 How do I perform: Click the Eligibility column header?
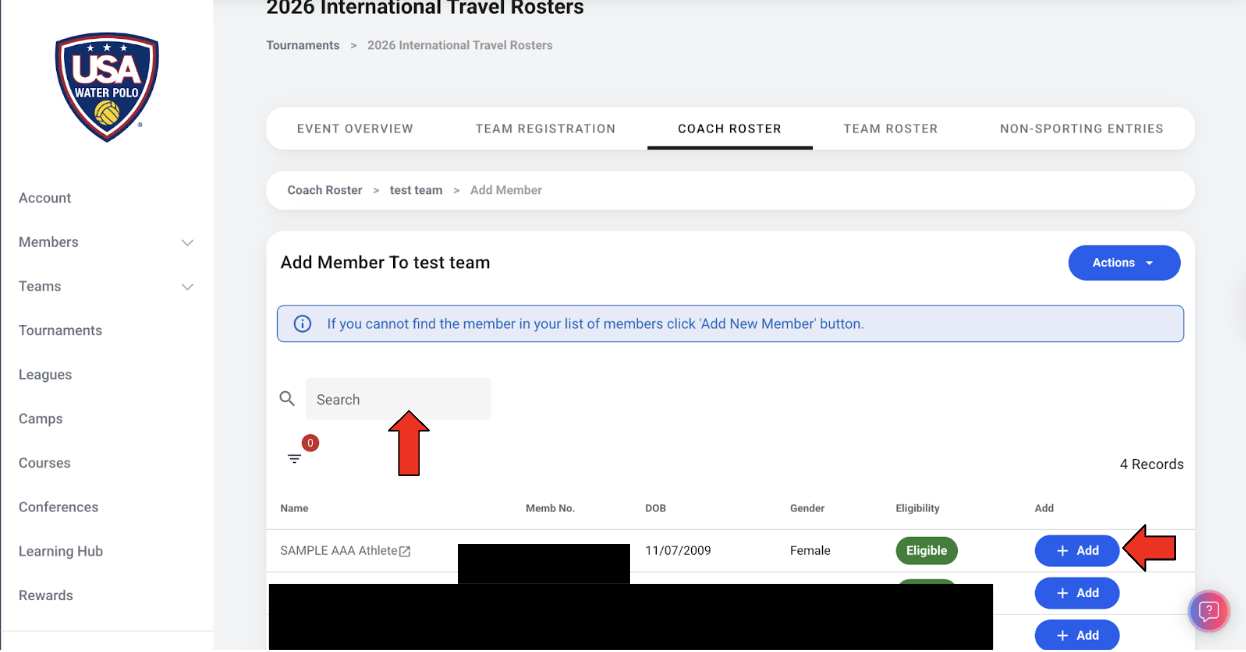point(918,508)
